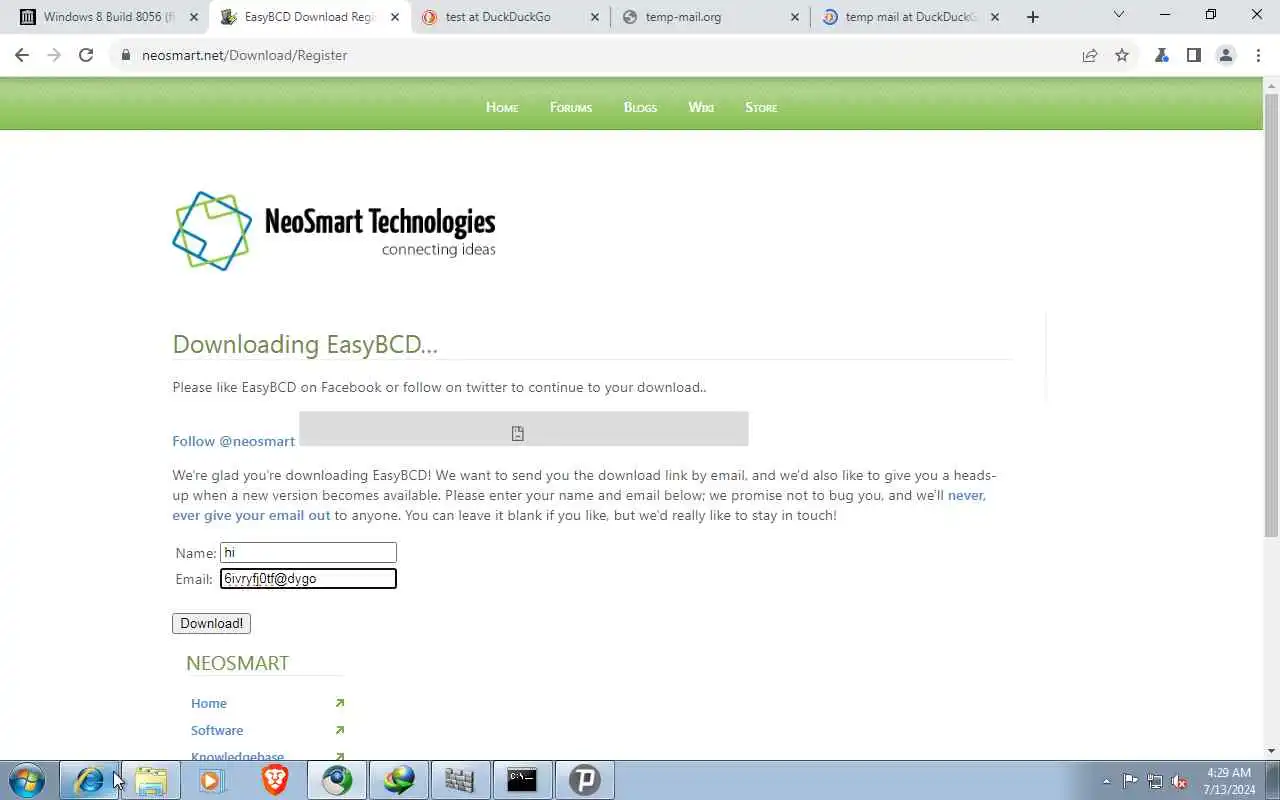The image size is (1280, 800).
Task: Open Blogs in the navigation bar
Action: pos(640,107)
